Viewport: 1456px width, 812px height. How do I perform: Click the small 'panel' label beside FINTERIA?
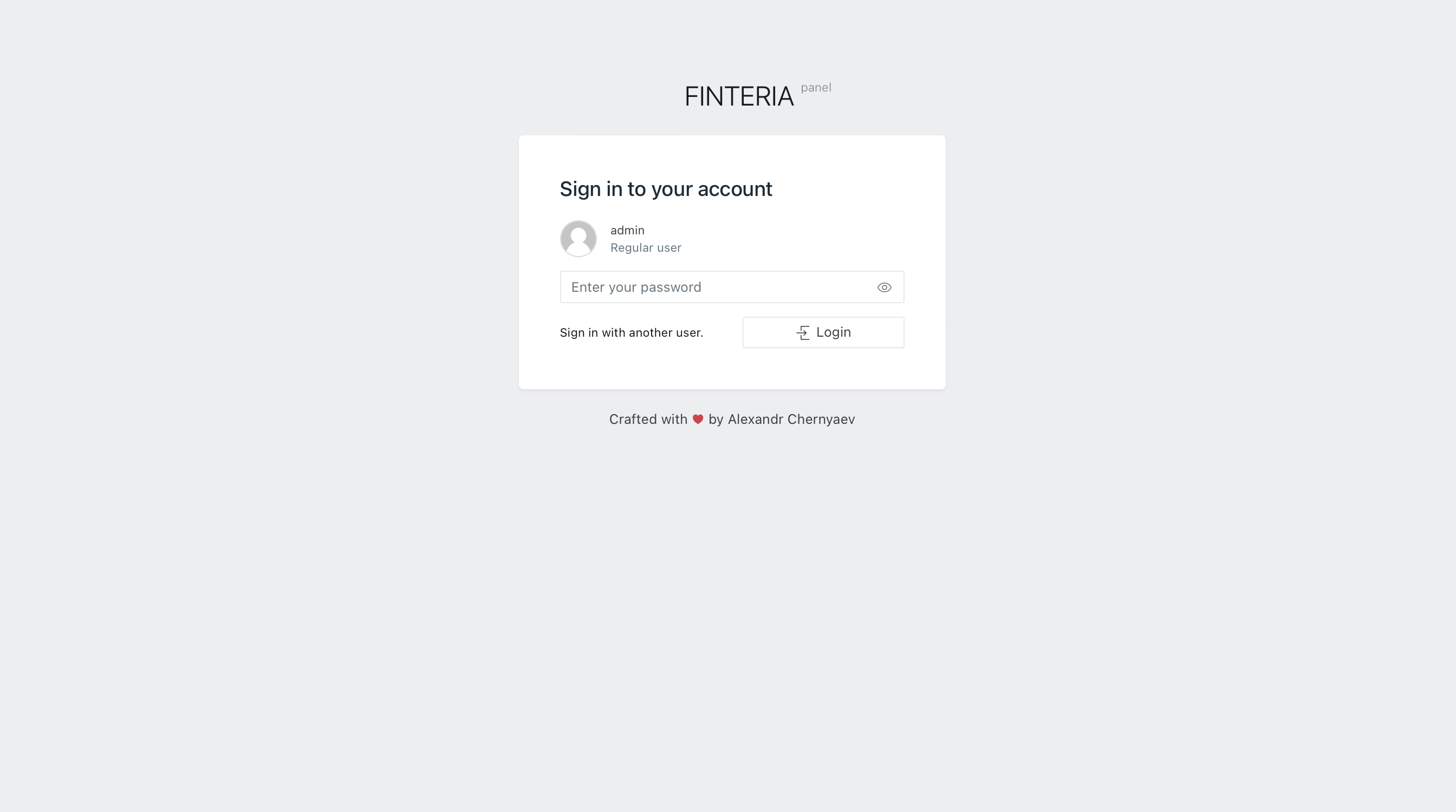pyautogui.click(x=816, y=88)
